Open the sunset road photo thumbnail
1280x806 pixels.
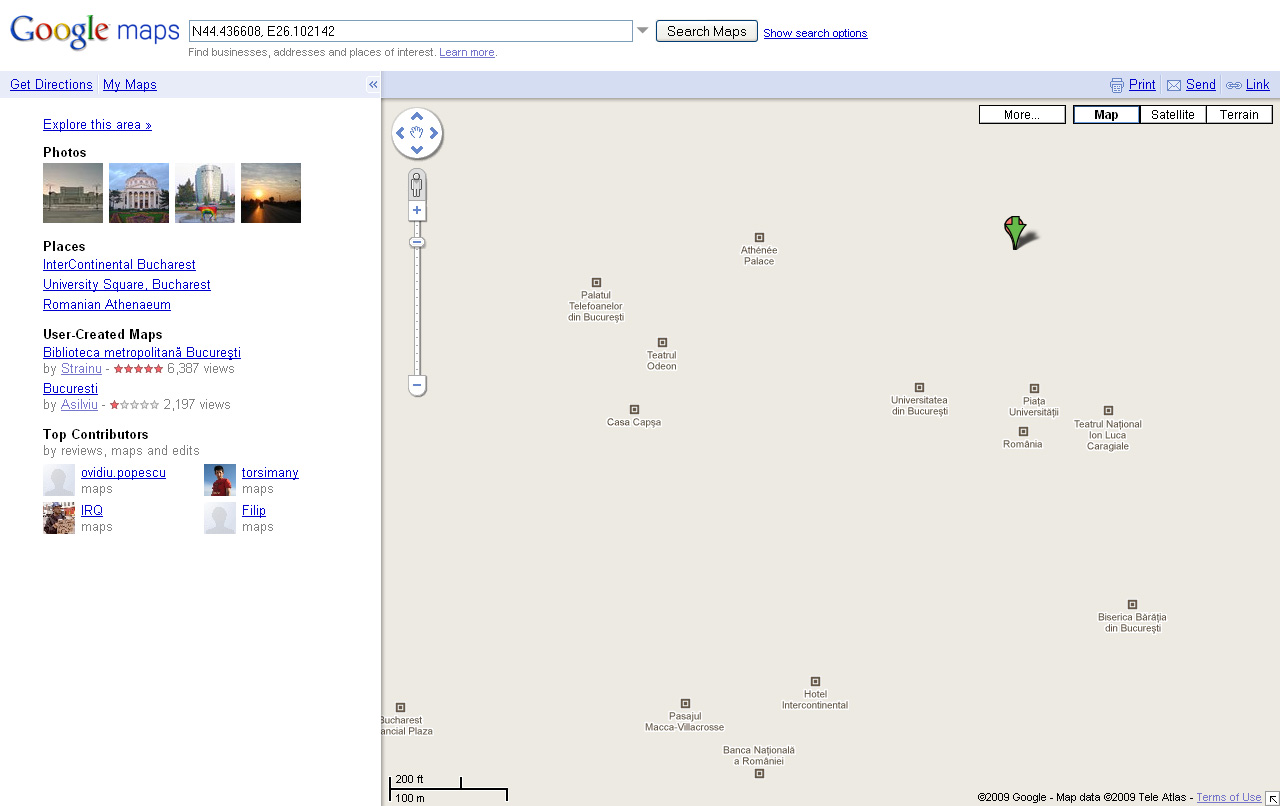click(271, 193)
